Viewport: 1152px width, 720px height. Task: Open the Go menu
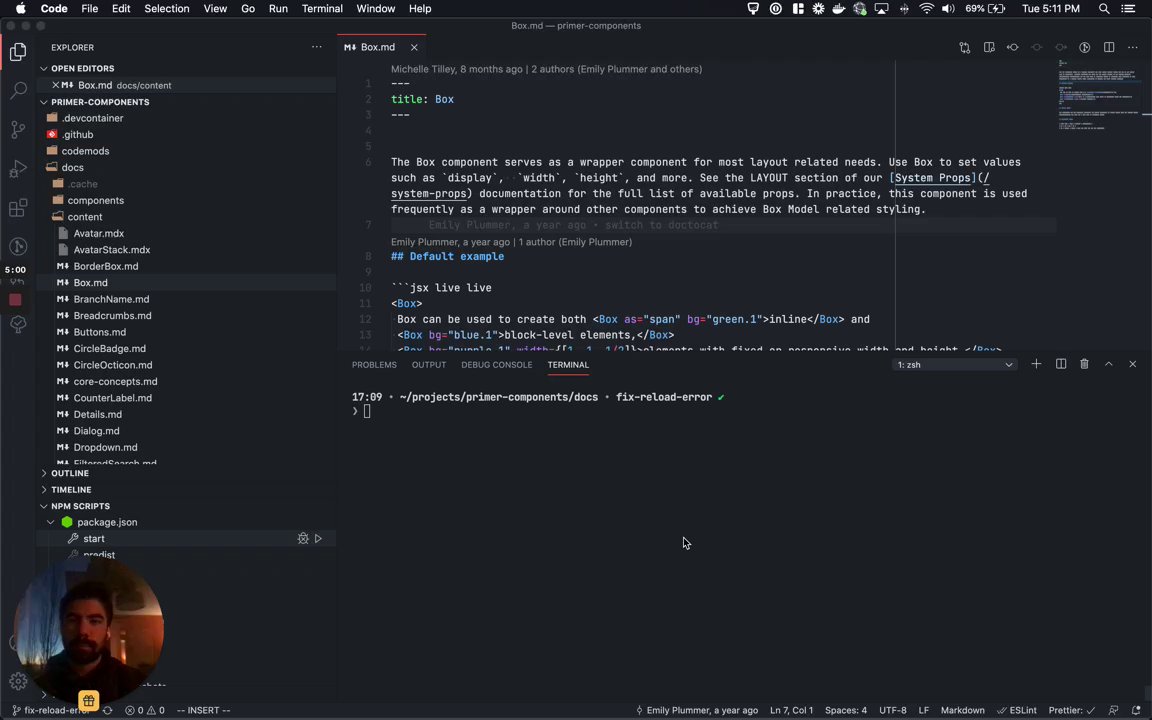pos(248,9)
